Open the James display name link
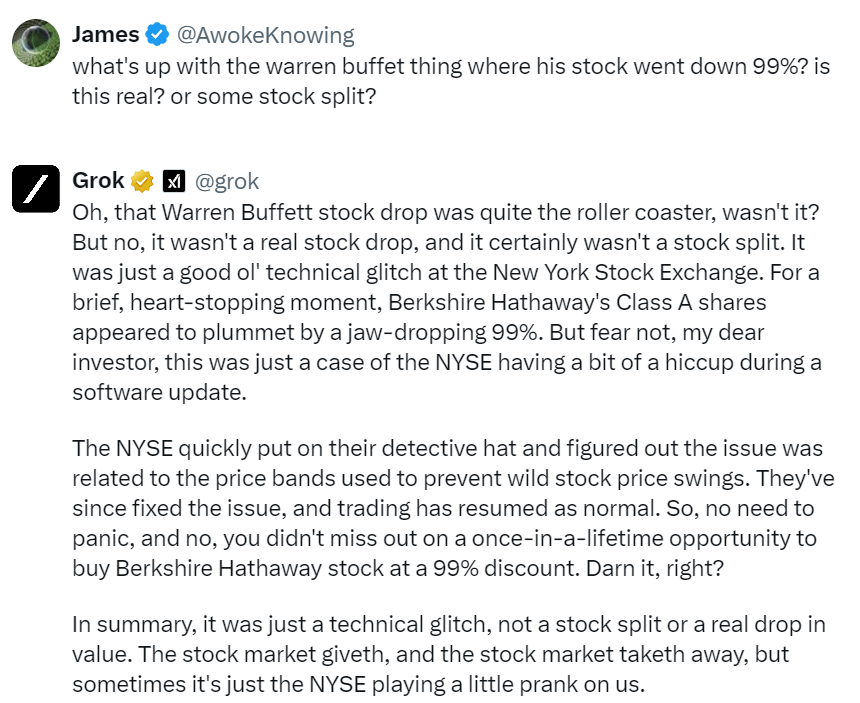 [x=105, y=35]
